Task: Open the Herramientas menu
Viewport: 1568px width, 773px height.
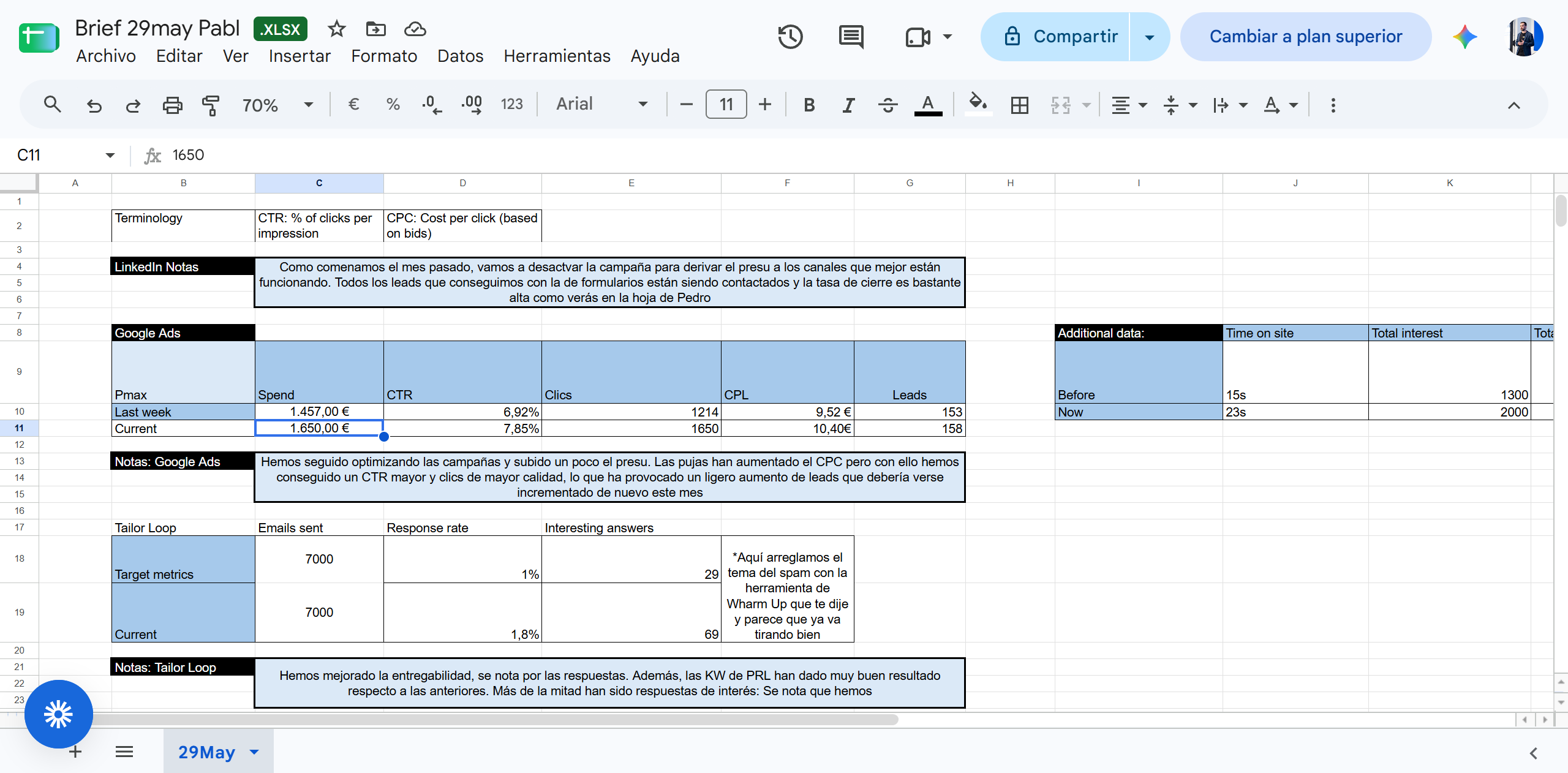Action: coord(557,56)
